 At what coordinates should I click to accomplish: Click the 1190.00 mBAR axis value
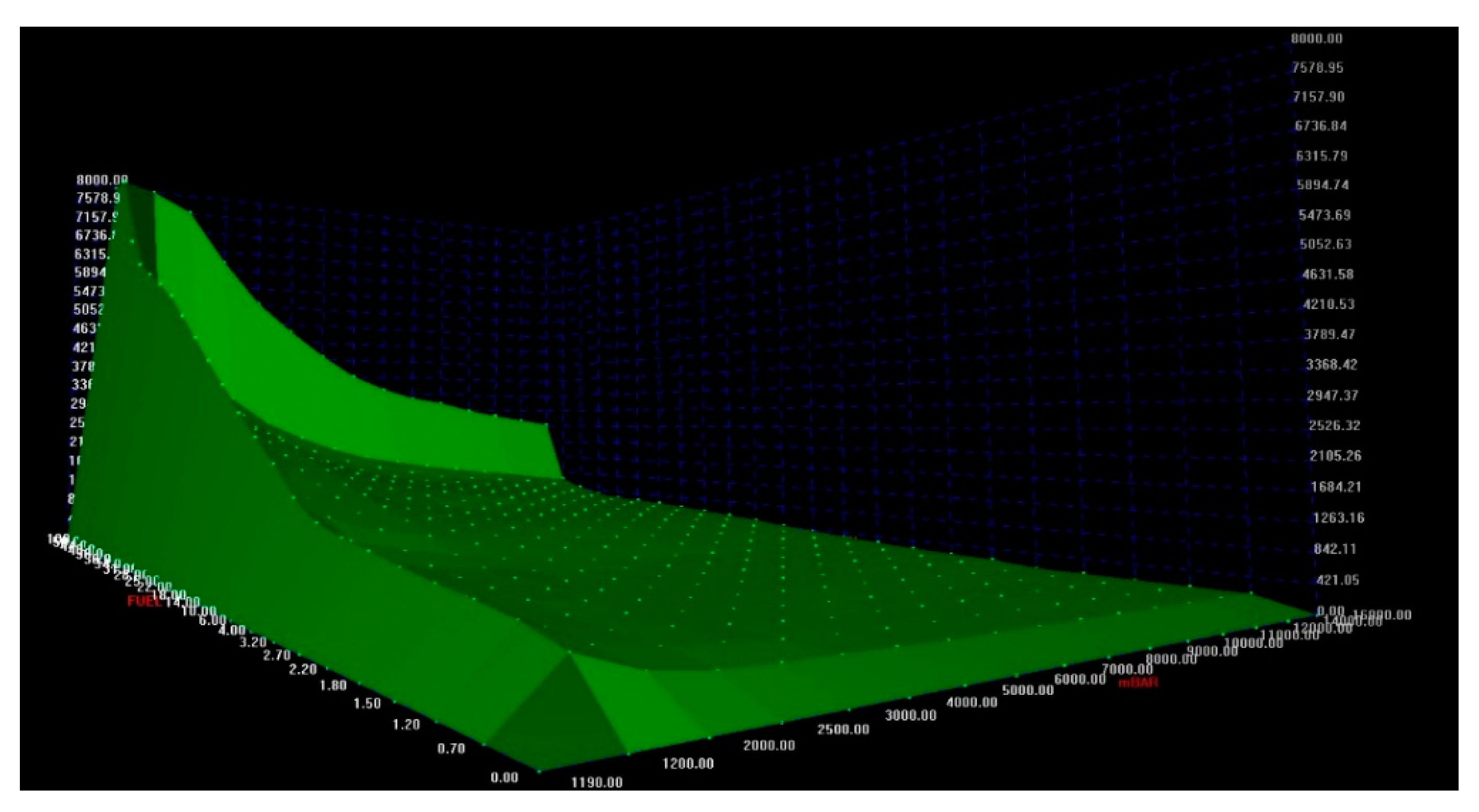597,782
